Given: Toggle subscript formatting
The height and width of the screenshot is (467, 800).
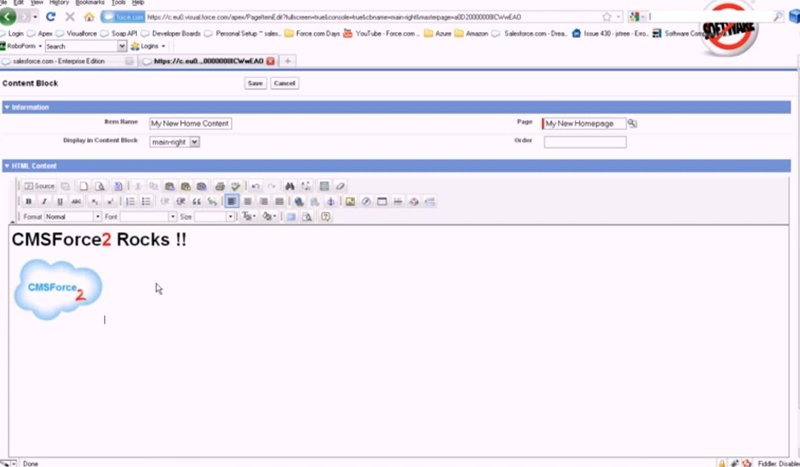Looking at the screenshot, I should click(x=94, y=202).
